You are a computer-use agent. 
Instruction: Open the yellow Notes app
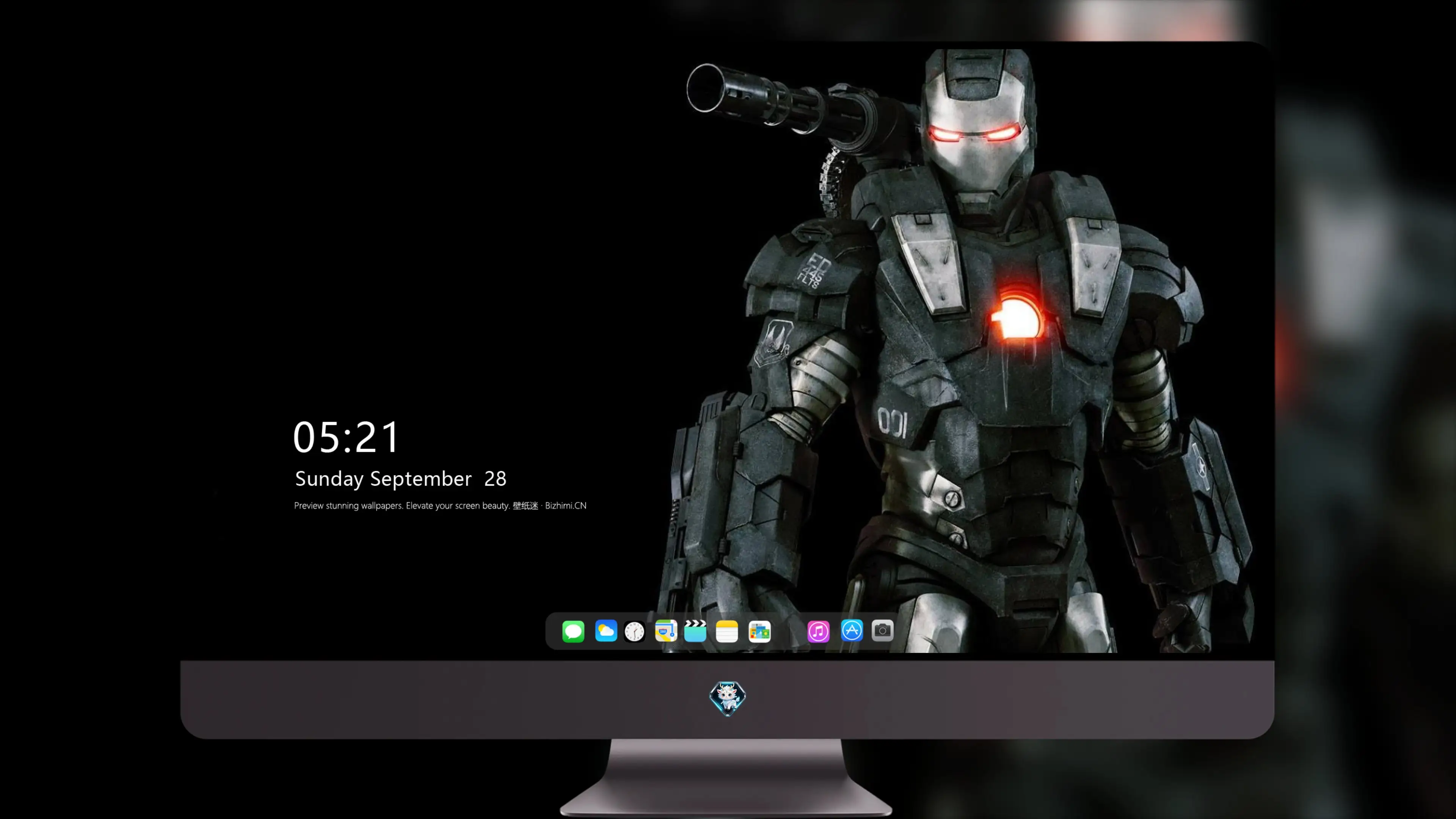pos(727,631)
